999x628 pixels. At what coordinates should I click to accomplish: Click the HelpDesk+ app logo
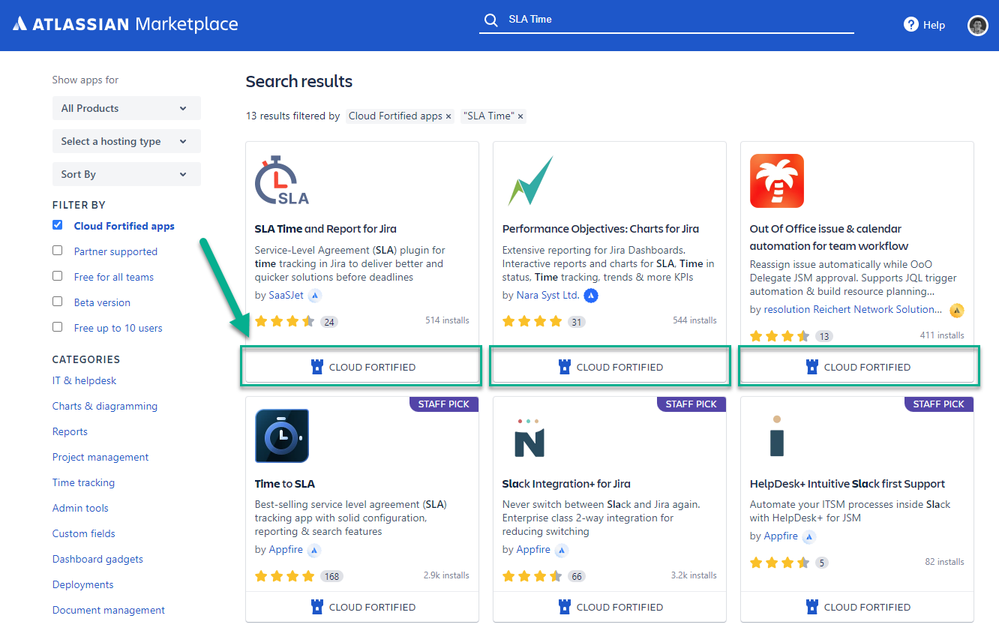pyautogui.click(x=777, y=436)
